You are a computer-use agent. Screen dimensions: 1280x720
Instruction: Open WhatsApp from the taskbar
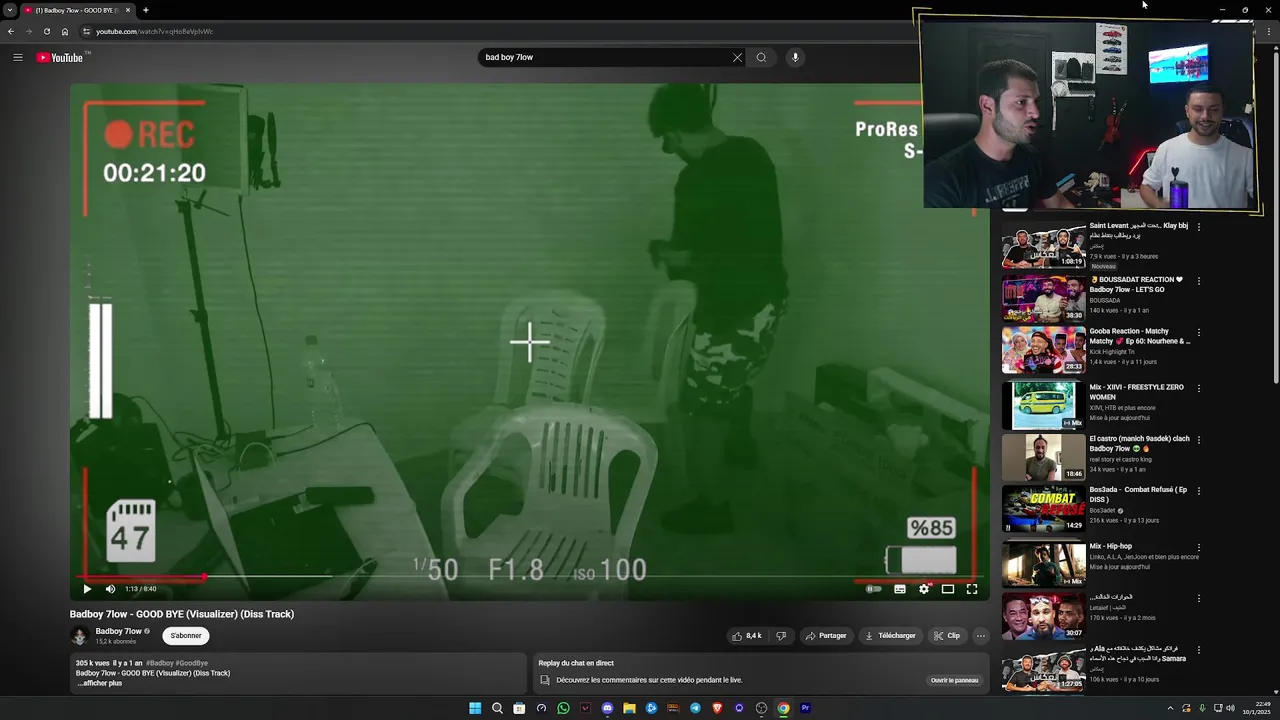(563, 708)
